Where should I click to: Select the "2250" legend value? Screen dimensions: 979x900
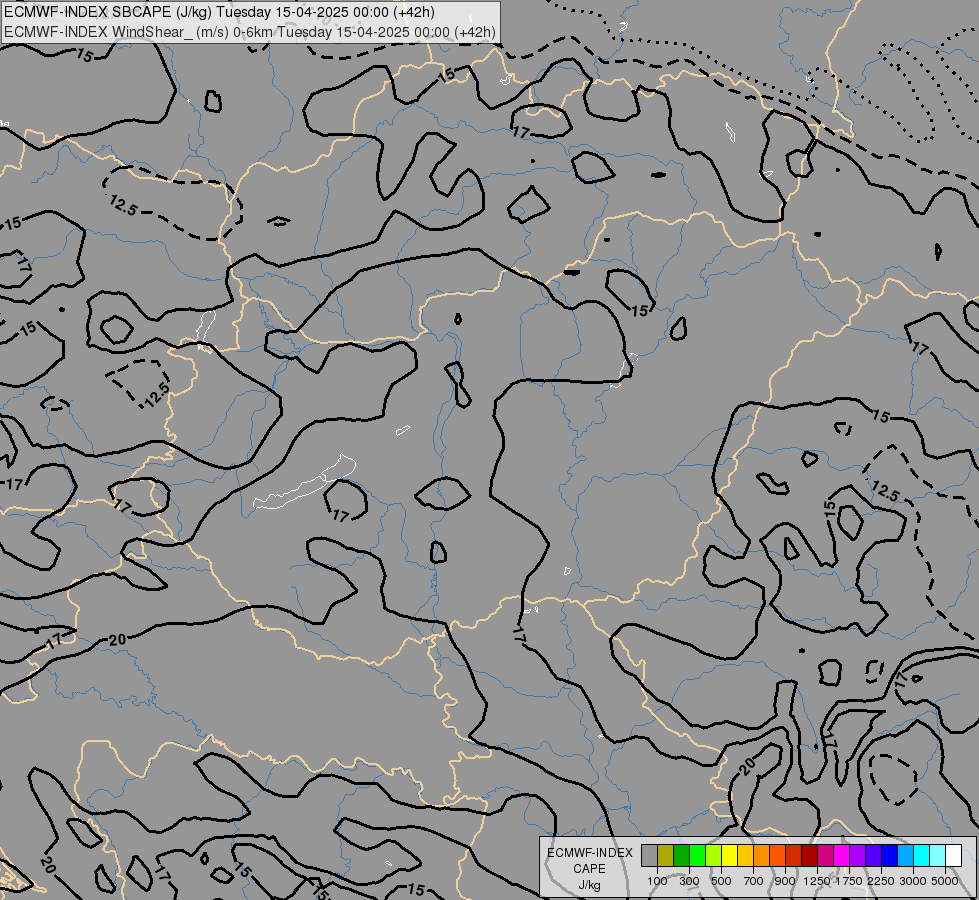click(881, 881)
